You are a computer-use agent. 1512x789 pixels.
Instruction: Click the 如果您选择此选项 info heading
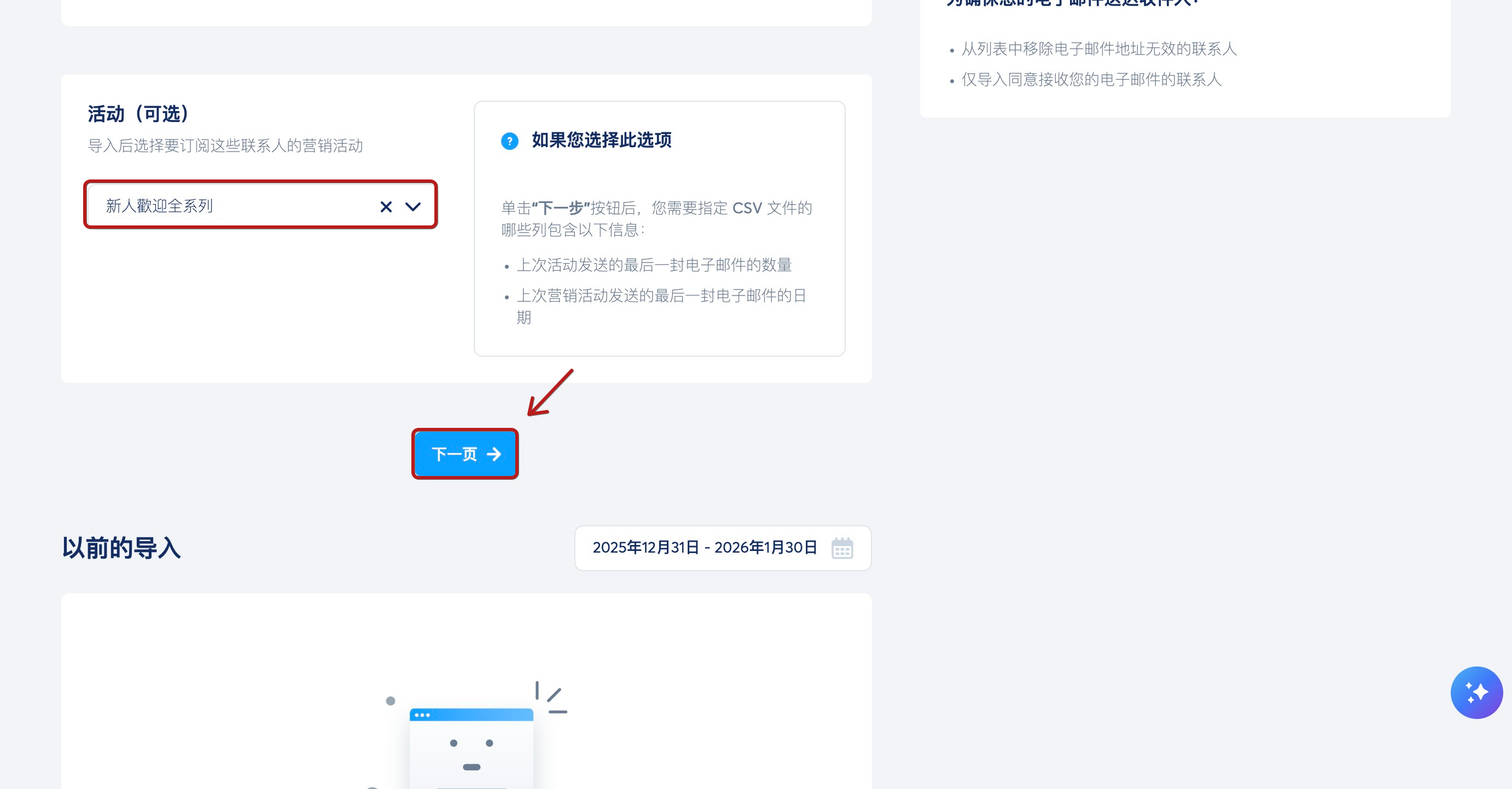click(601, 140)
